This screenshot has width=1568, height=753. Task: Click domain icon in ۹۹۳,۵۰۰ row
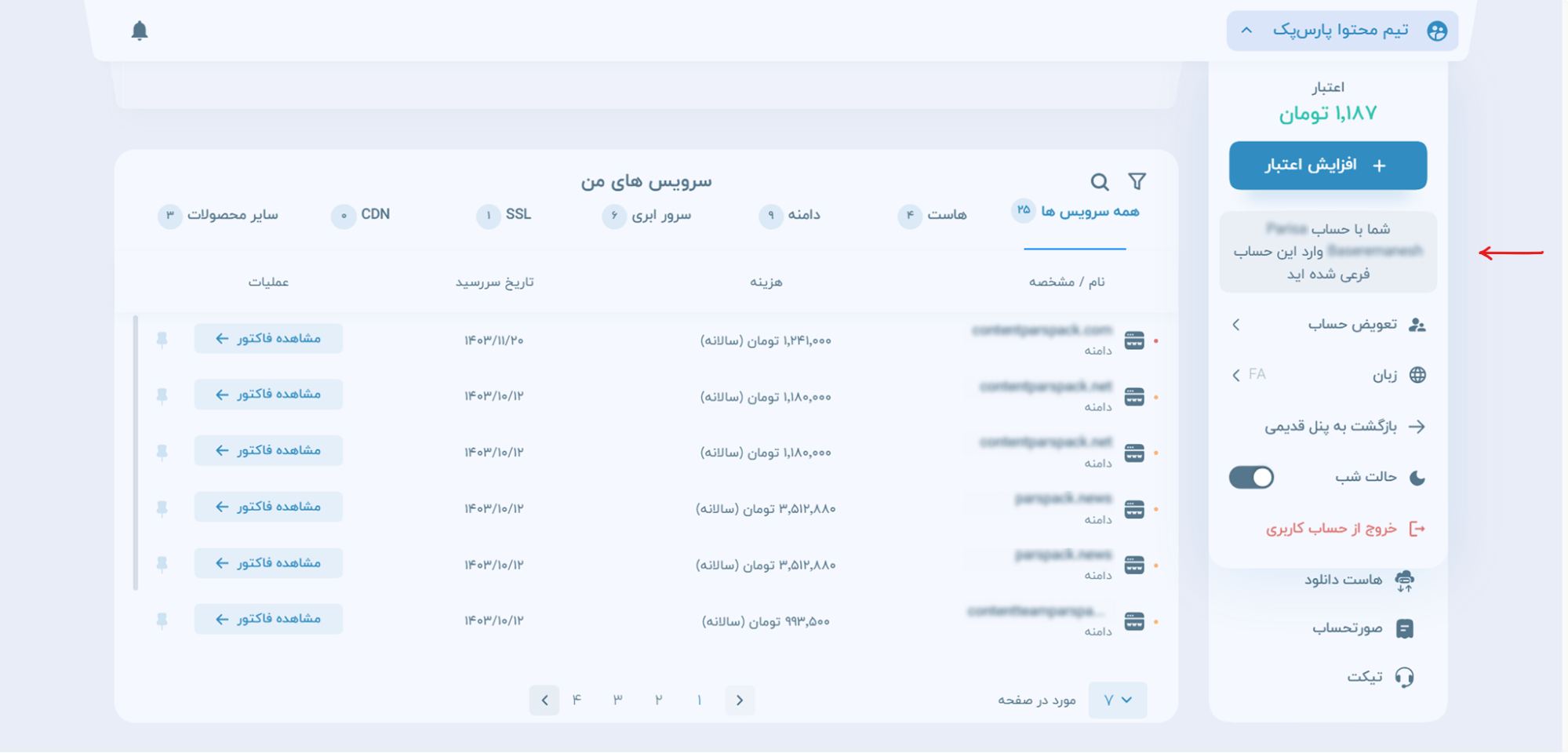click(x=1133, y=621)
